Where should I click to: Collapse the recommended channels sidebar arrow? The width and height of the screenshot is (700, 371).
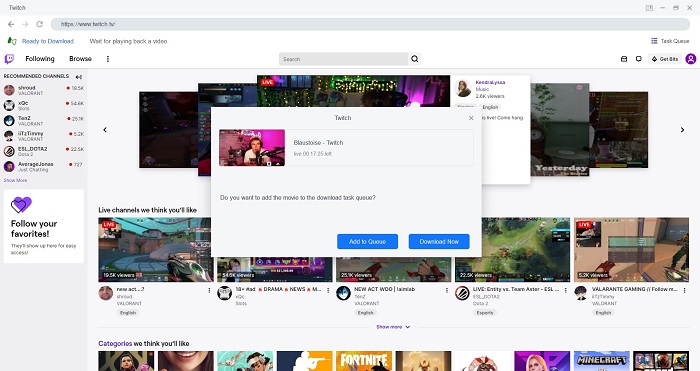(x=79, y=77)
